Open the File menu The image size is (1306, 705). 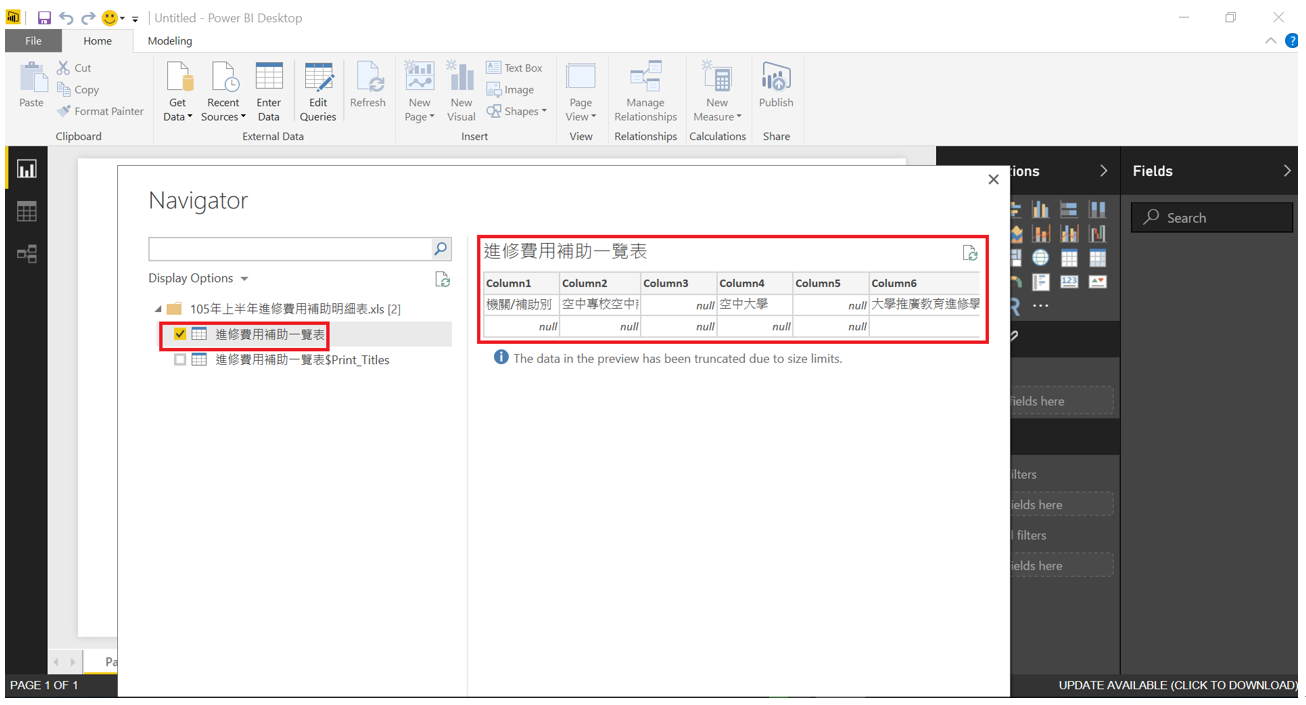(x=33, y=41)
